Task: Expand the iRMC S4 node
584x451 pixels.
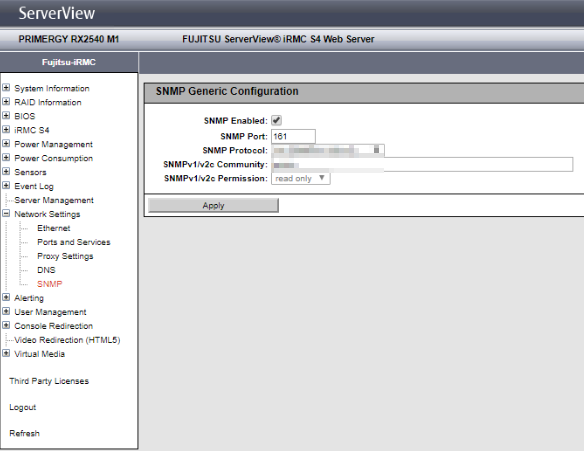Action: pyautogui.click(x=6, y=130)
